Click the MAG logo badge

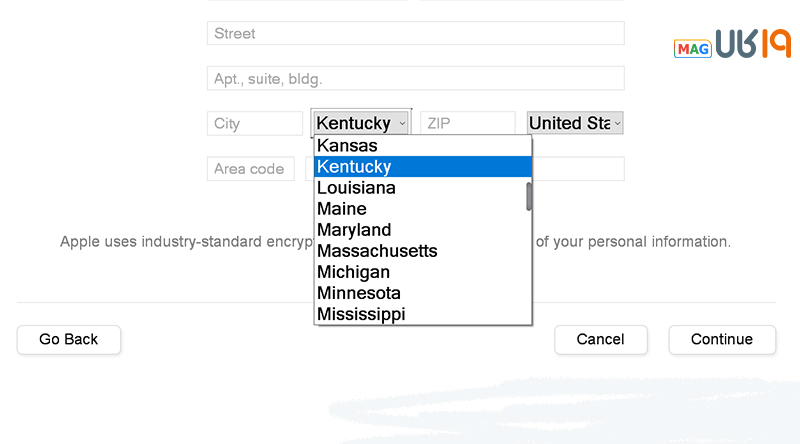(692, 48)
